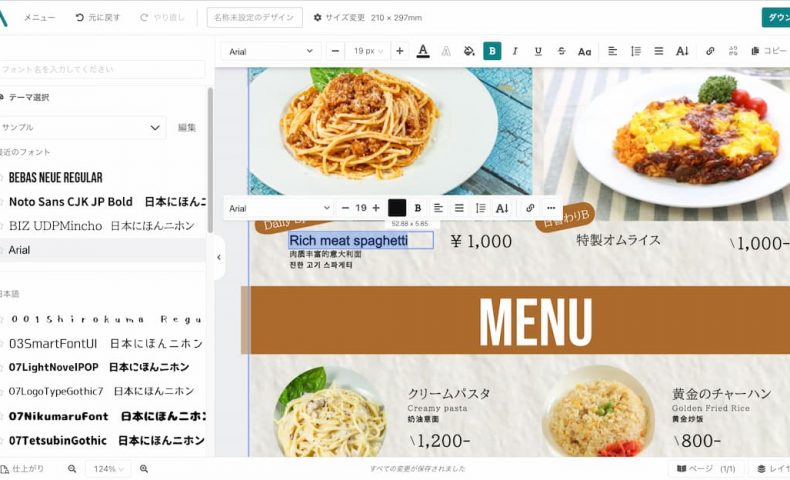Viewport: 790px width, 480px height.
Task: Open the Arial font dropdown in top toolbar
Action: [270, 51]
